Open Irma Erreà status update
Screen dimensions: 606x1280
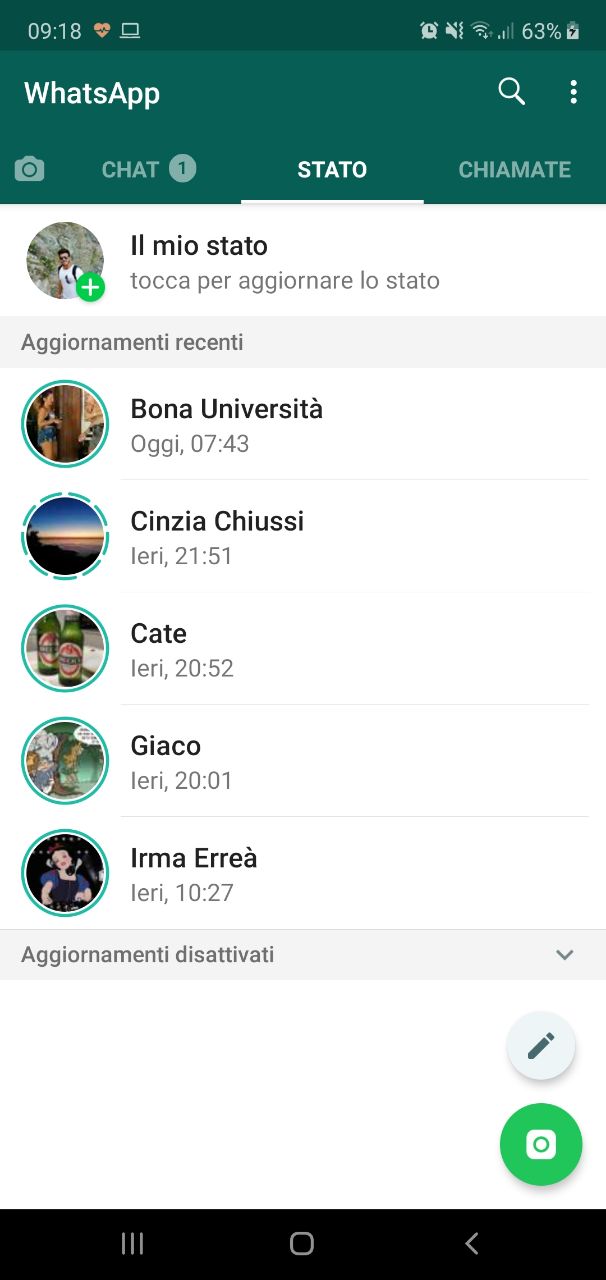(194, 873)
